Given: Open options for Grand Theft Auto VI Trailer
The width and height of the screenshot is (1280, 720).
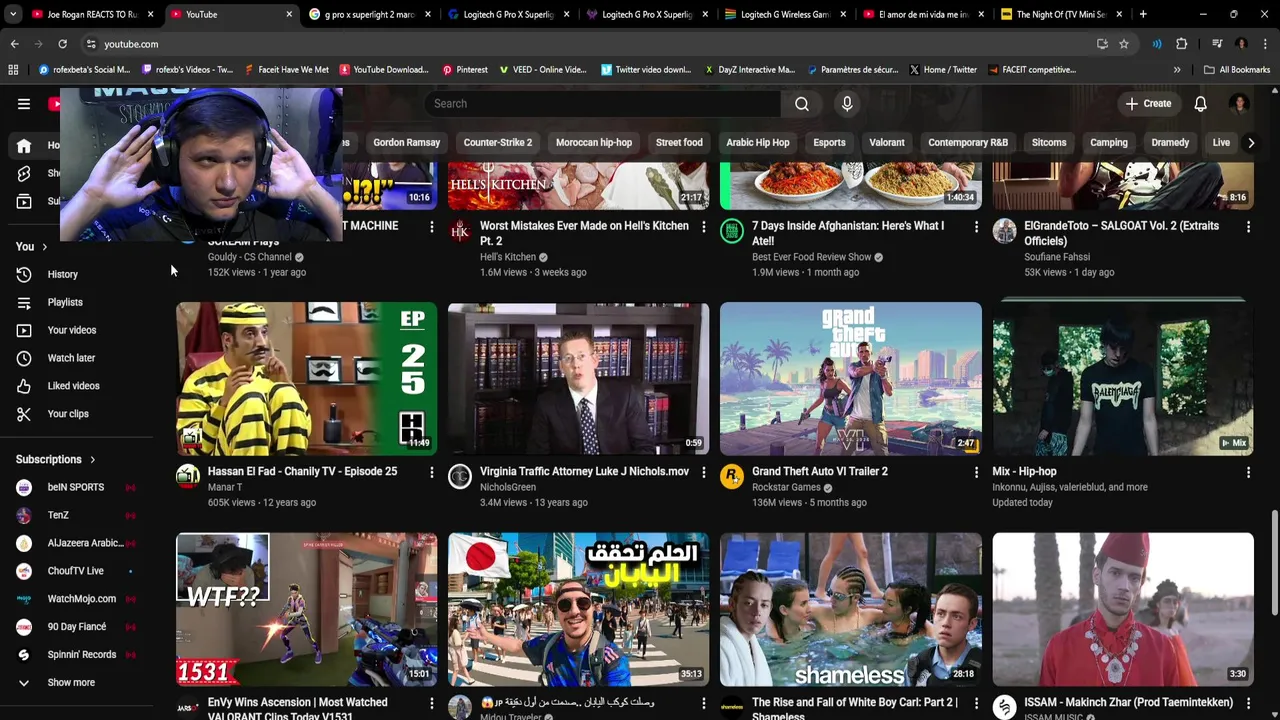Looking at the screenshot, I should click(976, 472).
